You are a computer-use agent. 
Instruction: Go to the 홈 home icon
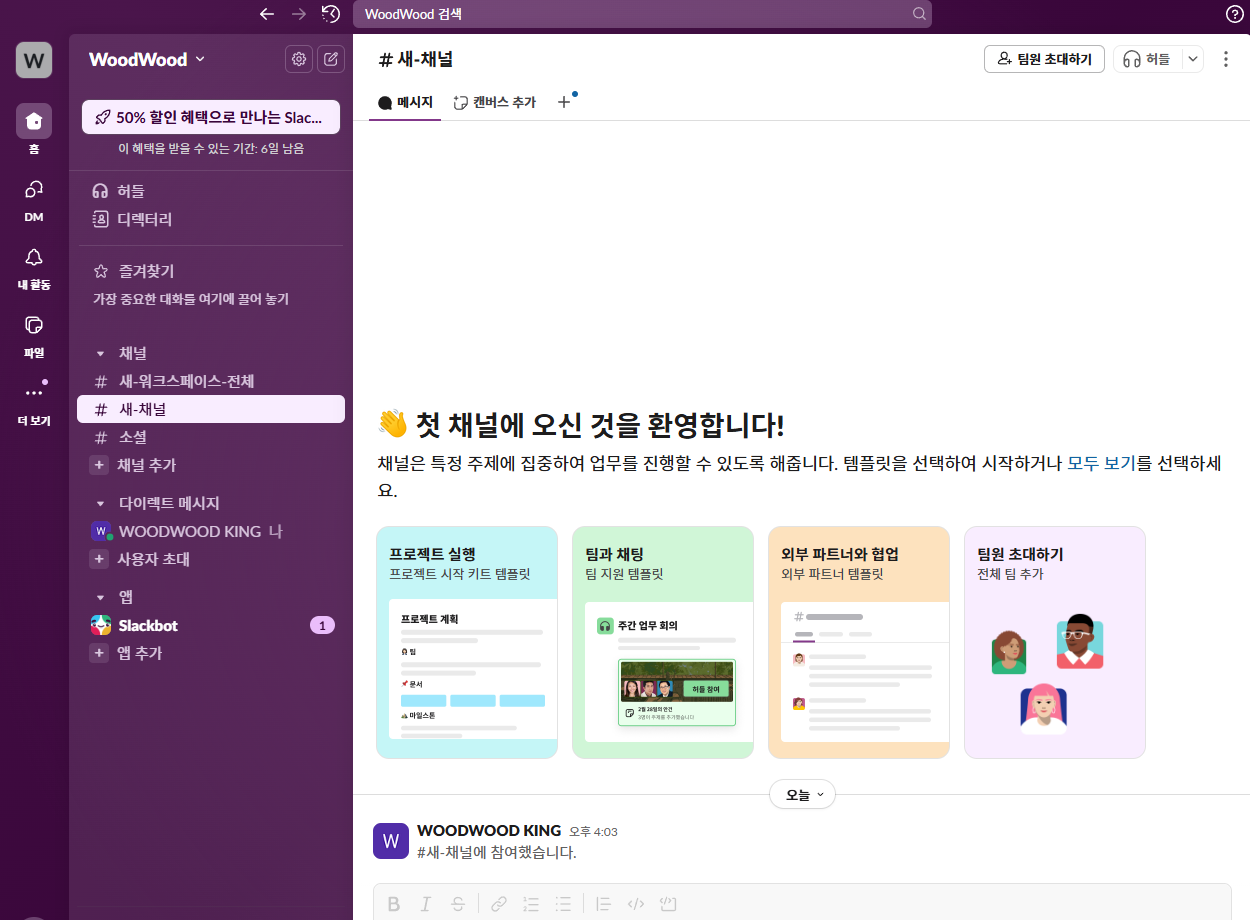34,121
